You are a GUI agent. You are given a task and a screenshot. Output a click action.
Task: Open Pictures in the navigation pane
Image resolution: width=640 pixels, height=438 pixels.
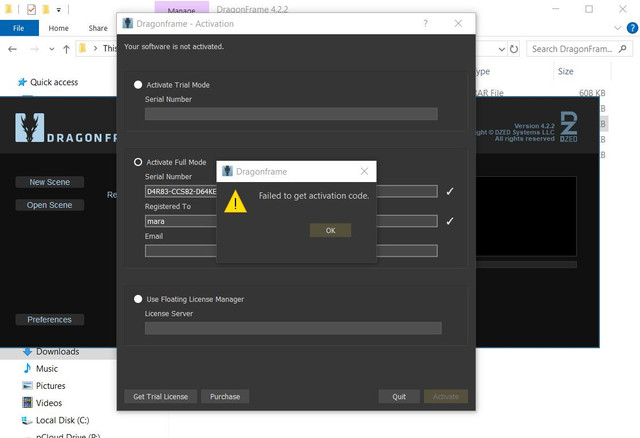(x=51, y=386)
